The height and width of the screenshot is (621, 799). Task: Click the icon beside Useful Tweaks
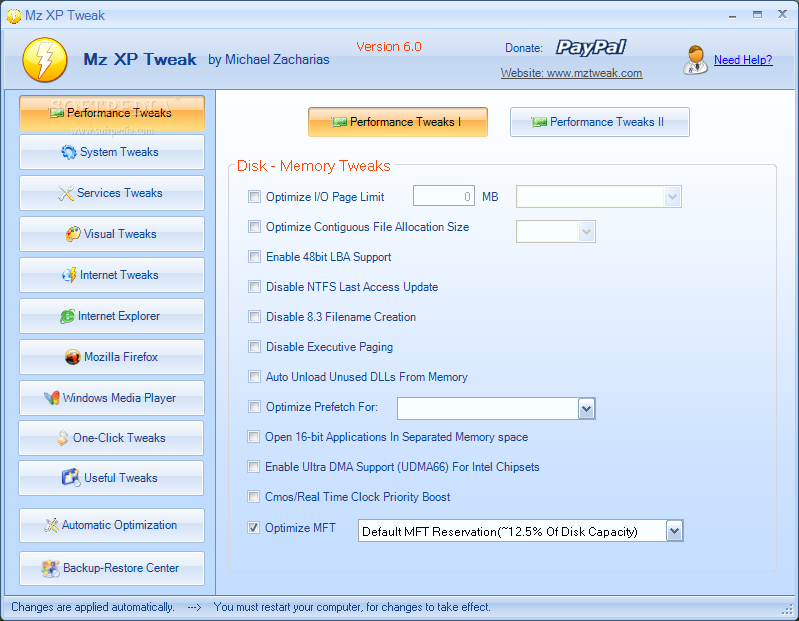(x=71, y=478)
